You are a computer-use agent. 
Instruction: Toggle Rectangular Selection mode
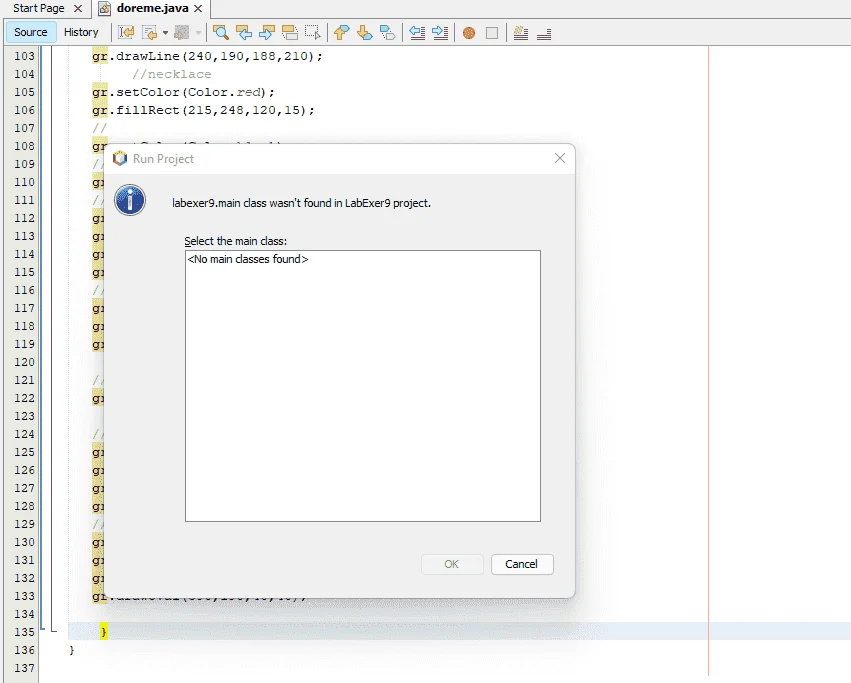[313, 33]
